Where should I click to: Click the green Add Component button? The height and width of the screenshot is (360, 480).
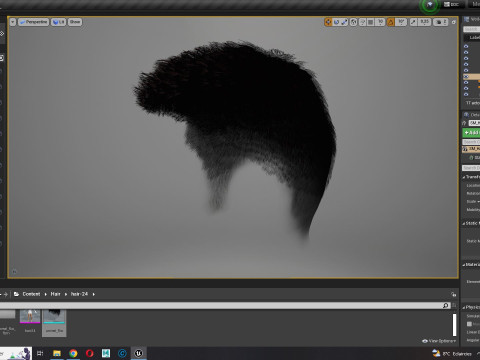click(471, 133)
